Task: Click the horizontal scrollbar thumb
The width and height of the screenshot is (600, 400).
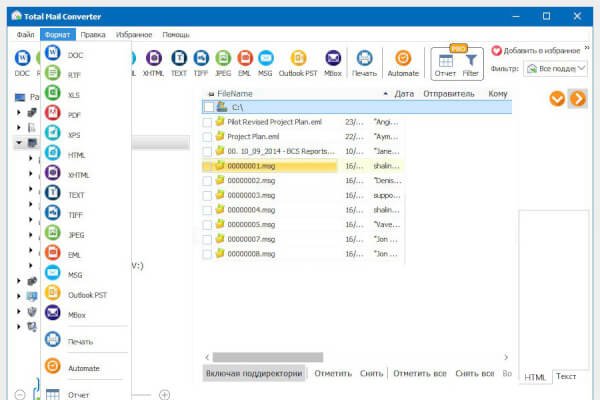Action: tap(268, 357)
